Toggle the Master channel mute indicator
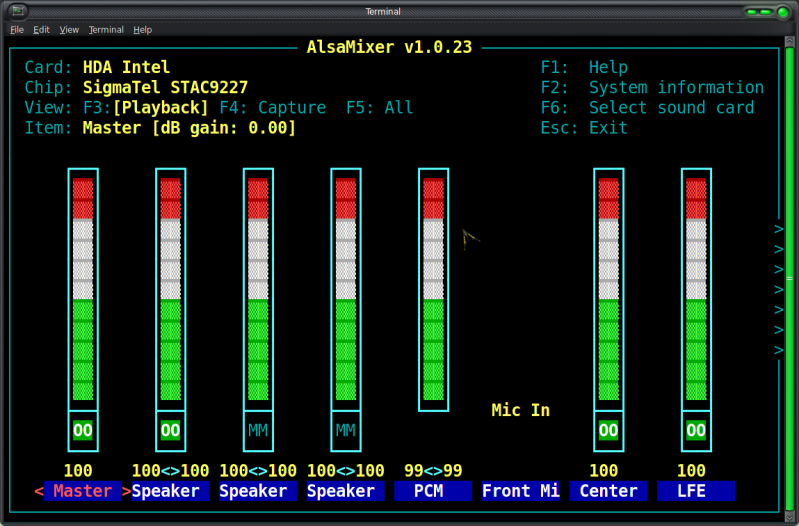The width and height of the screenshot is (799, 526). click(83, 430)
